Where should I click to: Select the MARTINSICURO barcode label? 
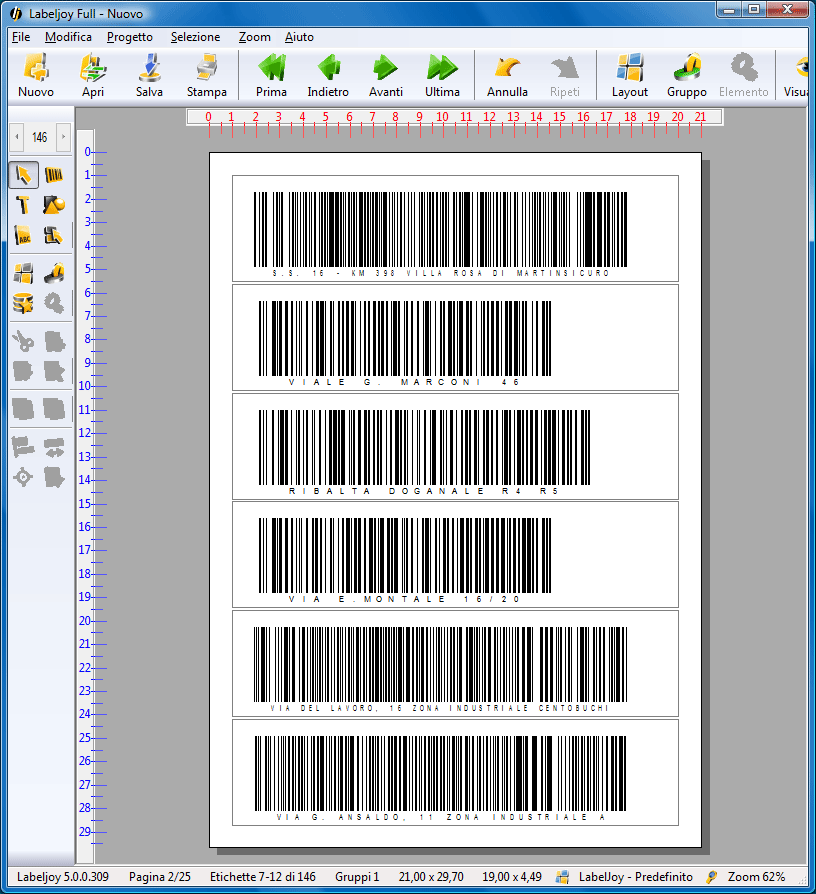click(440, 234)
